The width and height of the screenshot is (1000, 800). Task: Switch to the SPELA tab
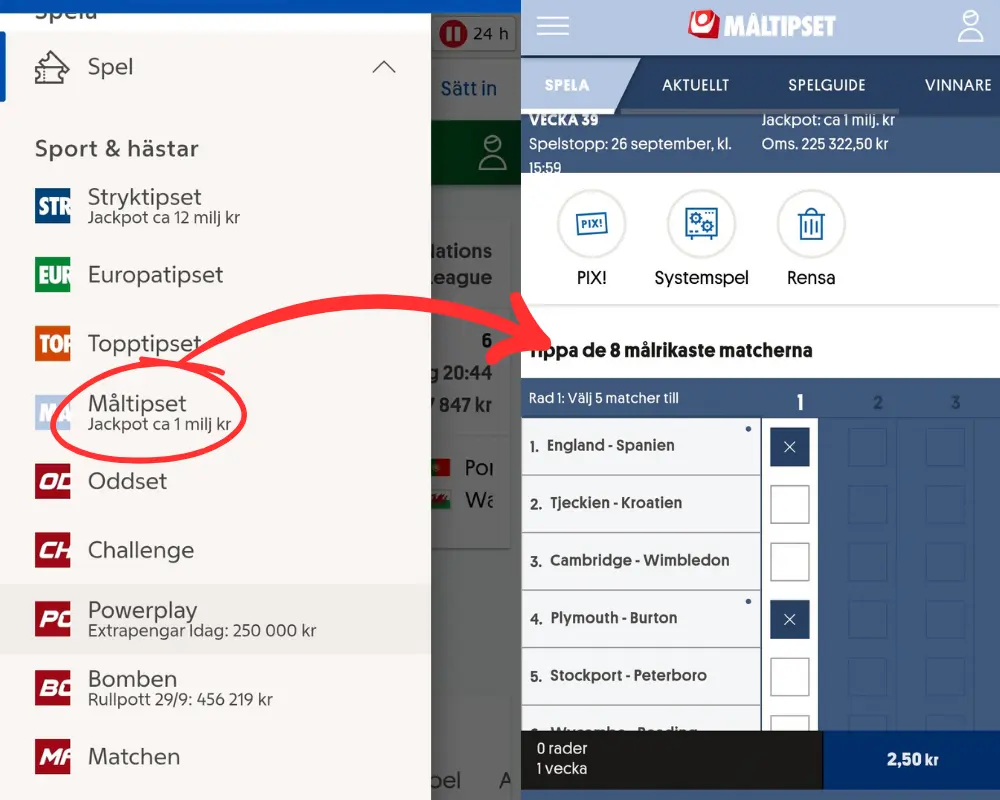(x=567, y=85)
